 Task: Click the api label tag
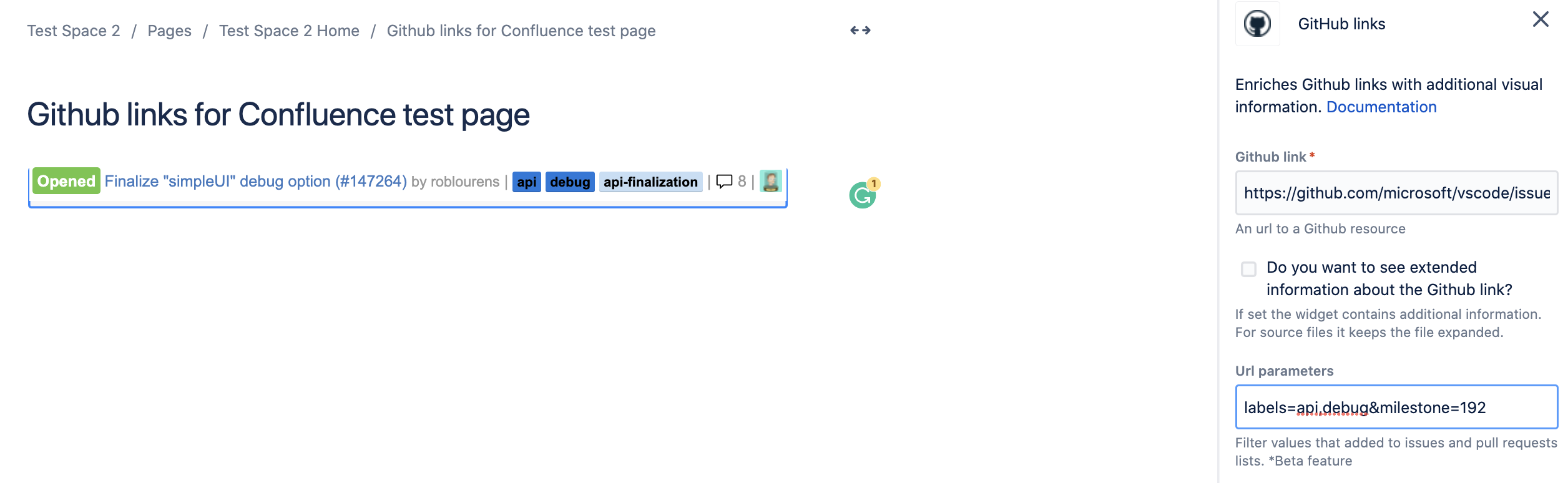pyautogui.click(x=526, y=182)
